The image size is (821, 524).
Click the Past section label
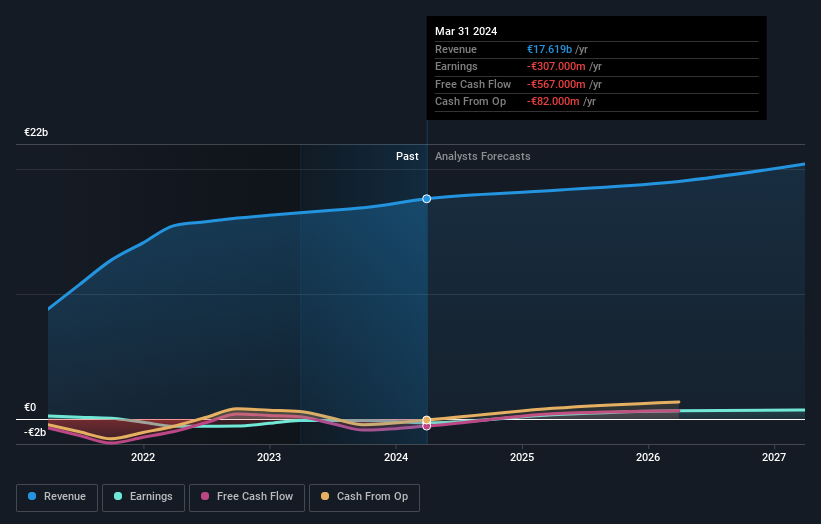tap(407, 157)
